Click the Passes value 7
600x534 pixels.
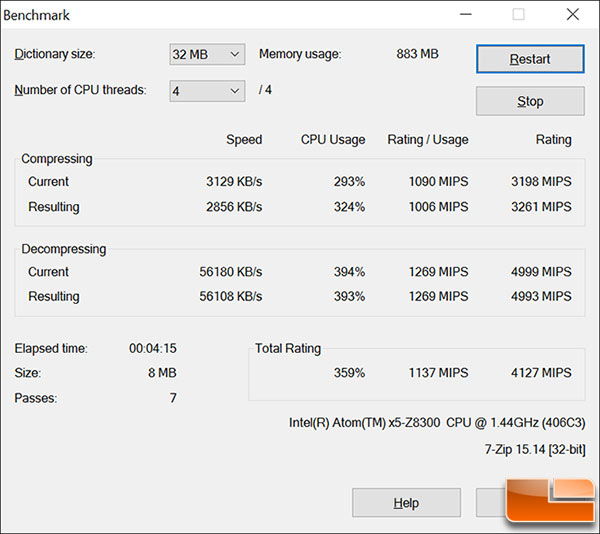[173, 398]
